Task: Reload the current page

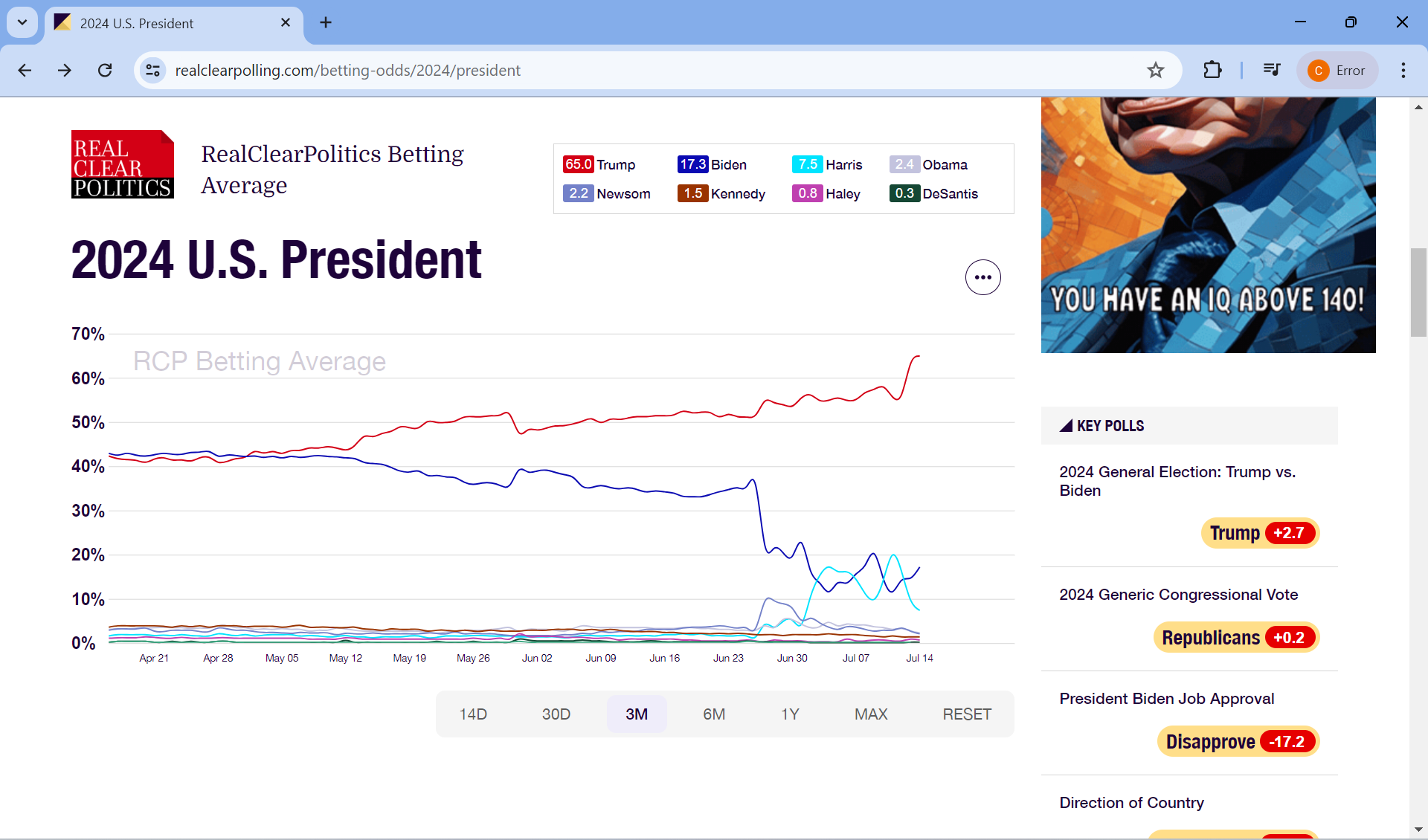Action: [105, 71]
